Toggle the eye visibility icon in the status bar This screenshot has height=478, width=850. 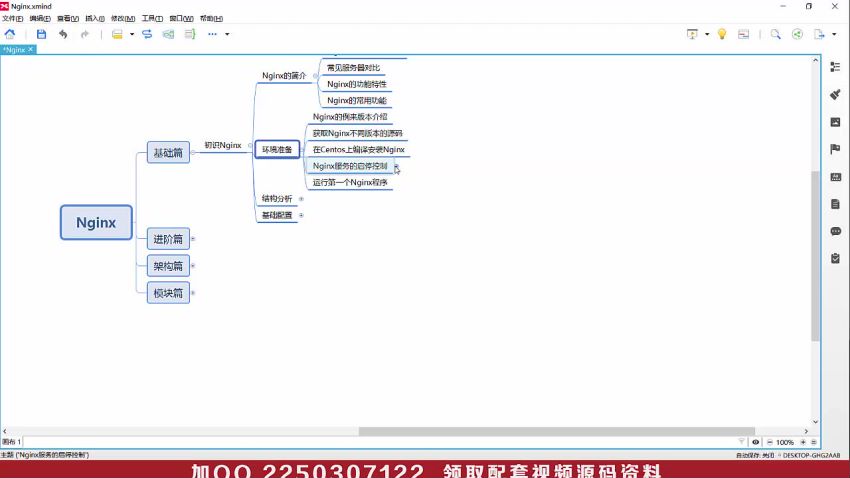point(755,442)
